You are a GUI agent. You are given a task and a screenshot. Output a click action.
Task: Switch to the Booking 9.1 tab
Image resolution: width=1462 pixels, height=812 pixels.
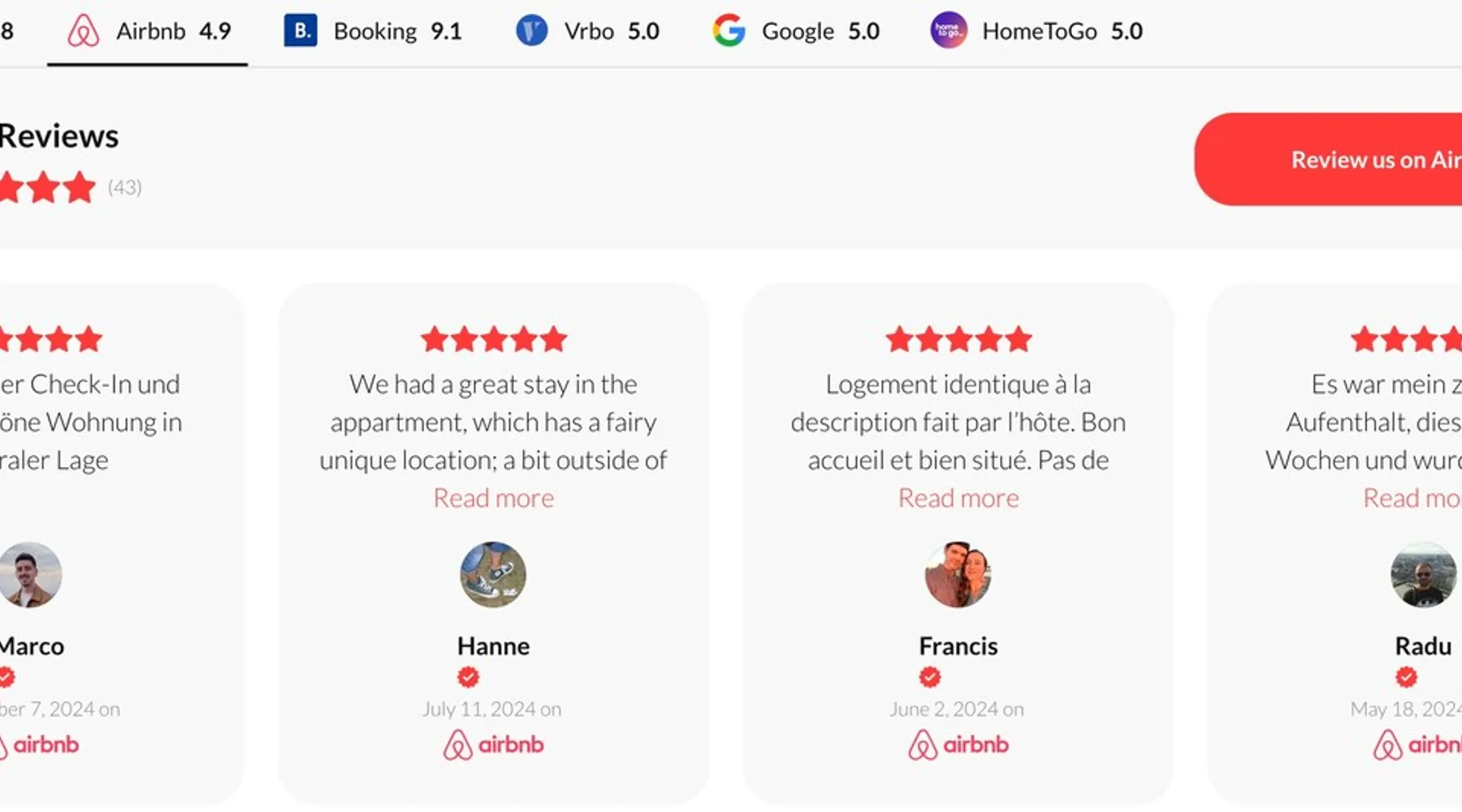click(374, 32)
